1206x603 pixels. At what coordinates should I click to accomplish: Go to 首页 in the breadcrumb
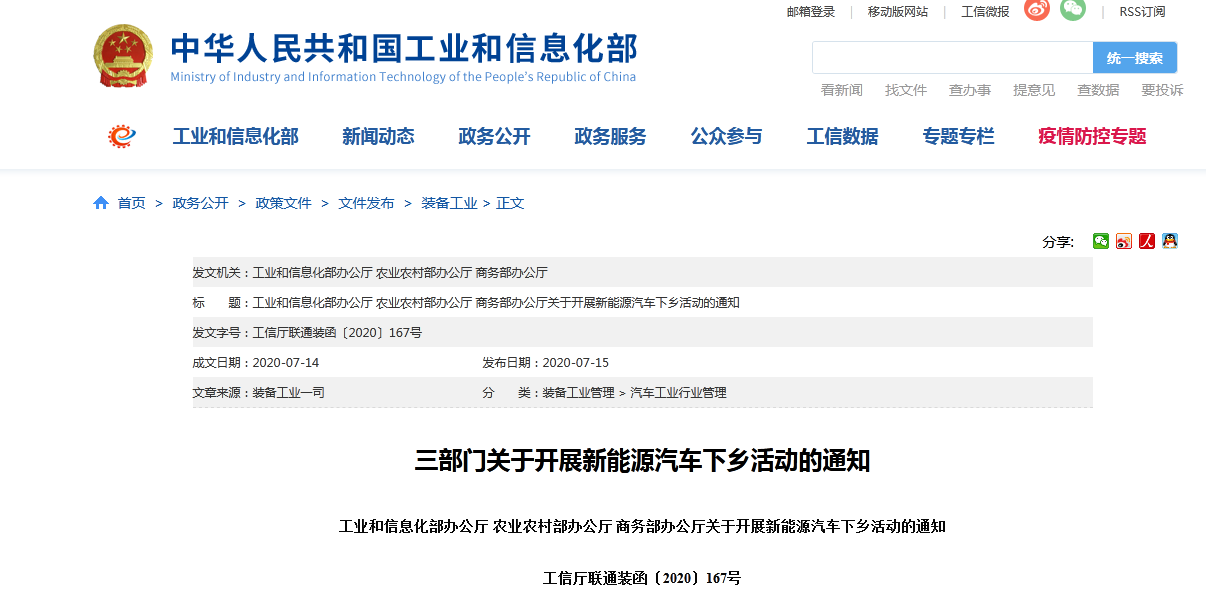coord(131,203)
